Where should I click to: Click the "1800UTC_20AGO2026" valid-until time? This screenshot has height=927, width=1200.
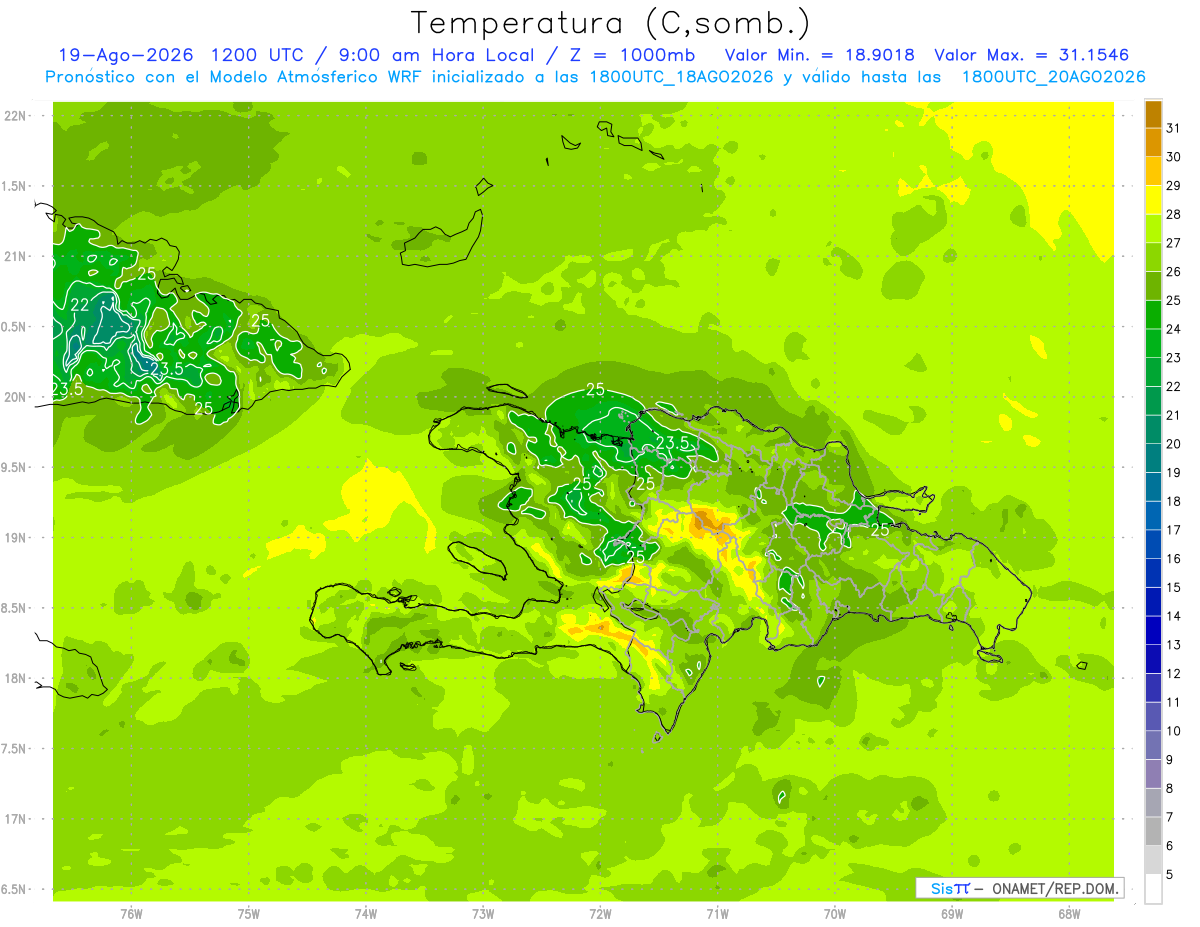click(1053, 77)
